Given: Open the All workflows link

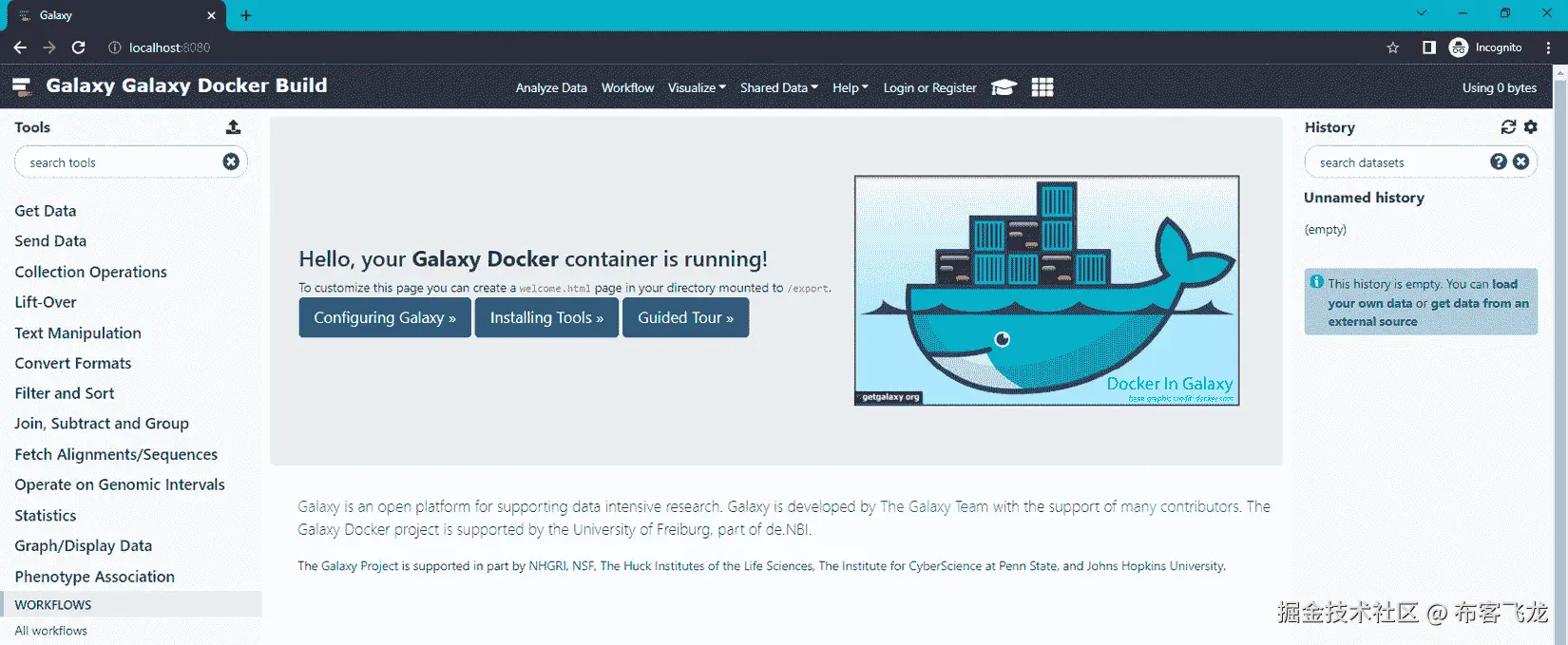Looking at the screenshot, I should pos(51,631).
